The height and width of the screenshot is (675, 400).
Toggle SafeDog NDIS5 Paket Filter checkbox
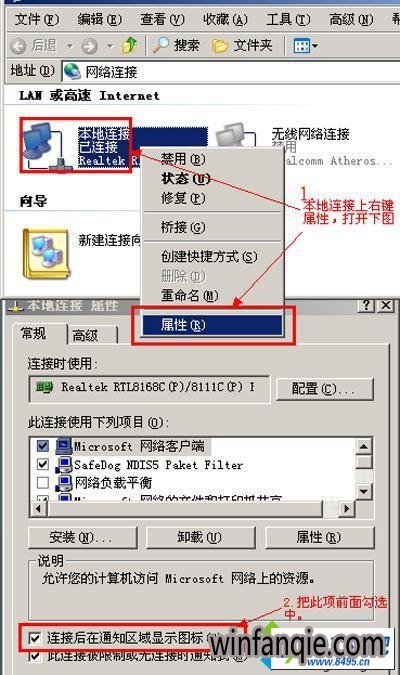click(x=43, y=464)
